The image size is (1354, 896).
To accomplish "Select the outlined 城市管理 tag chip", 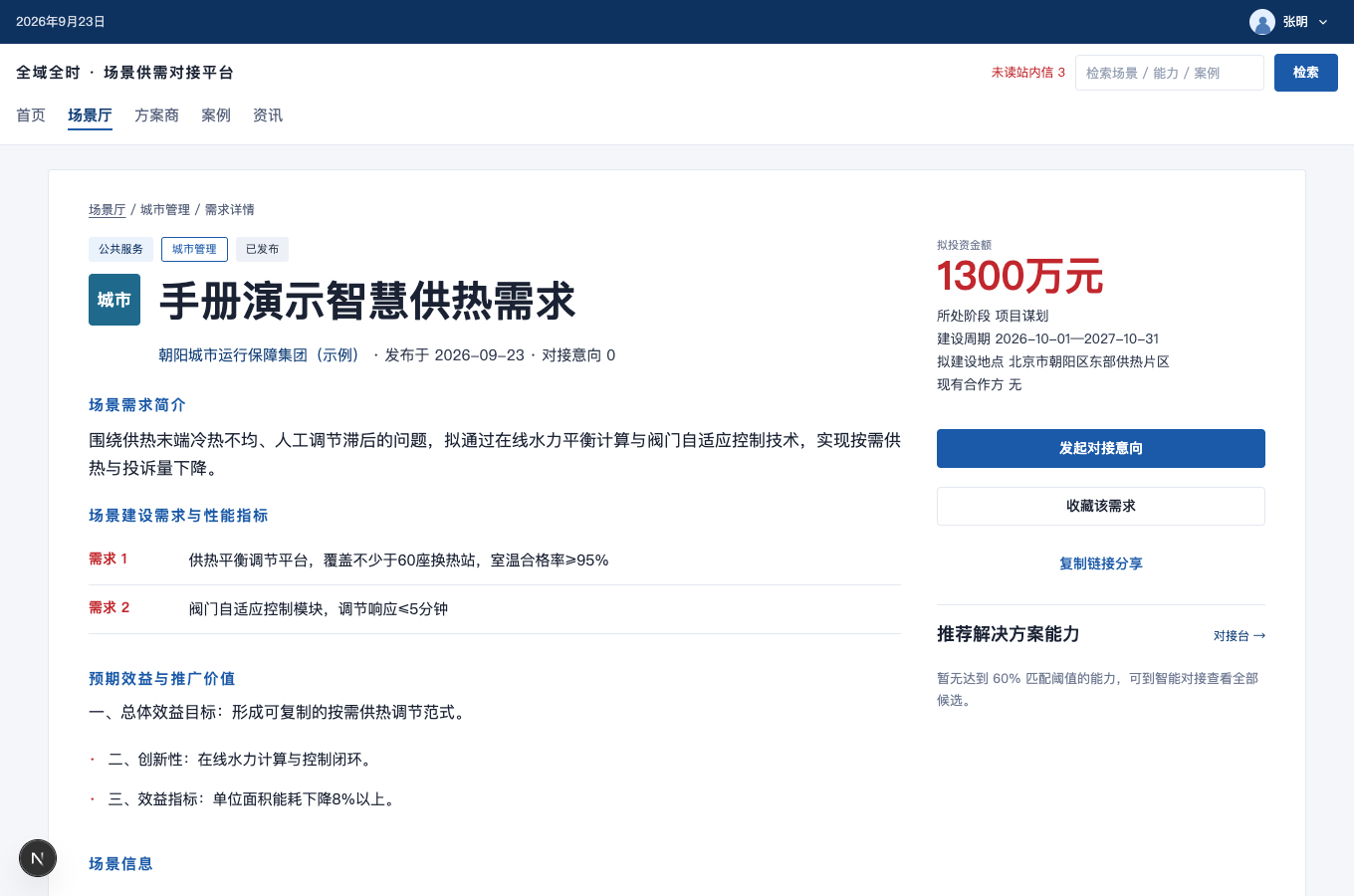I will (194, 249).
